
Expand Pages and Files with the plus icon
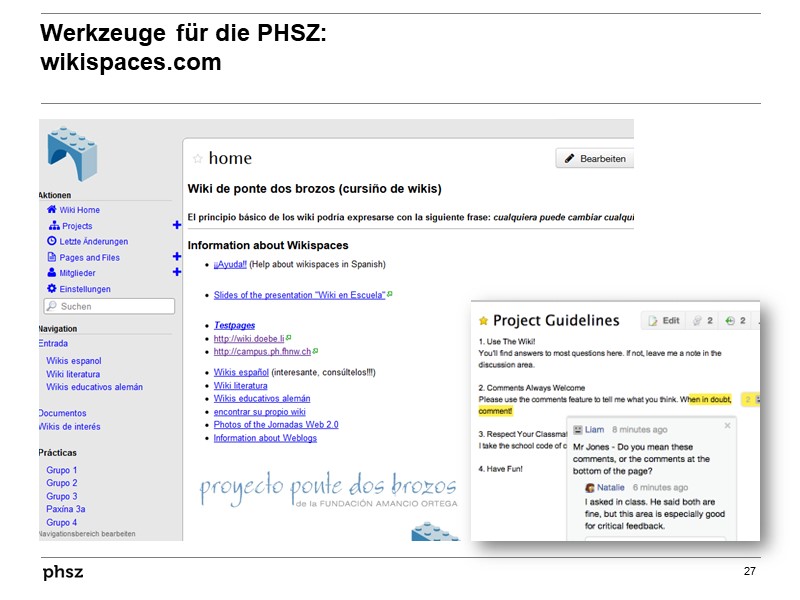[177, 256]
